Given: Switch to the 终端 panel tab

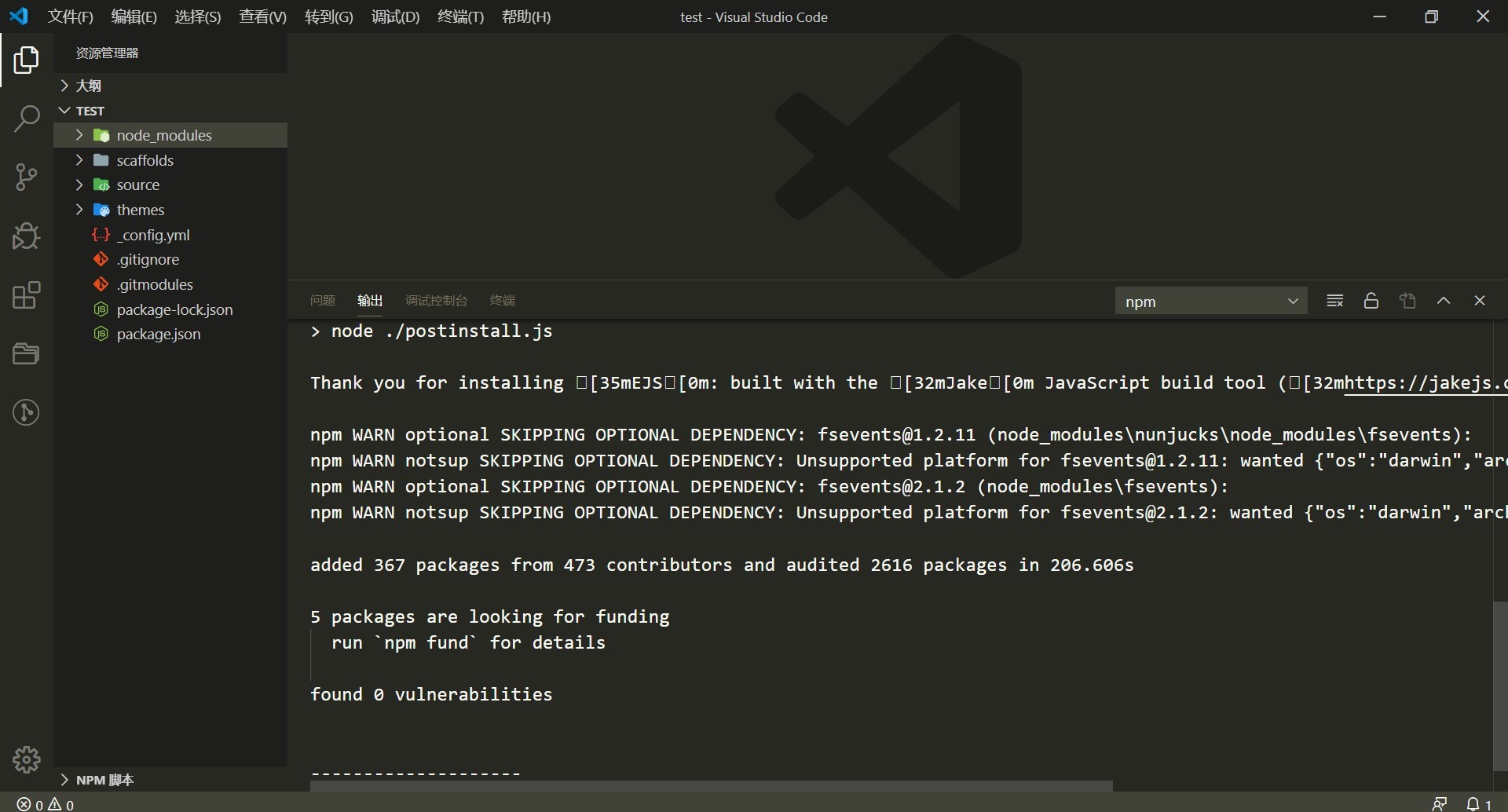Looking at the screenshot, I should [503, 301].
